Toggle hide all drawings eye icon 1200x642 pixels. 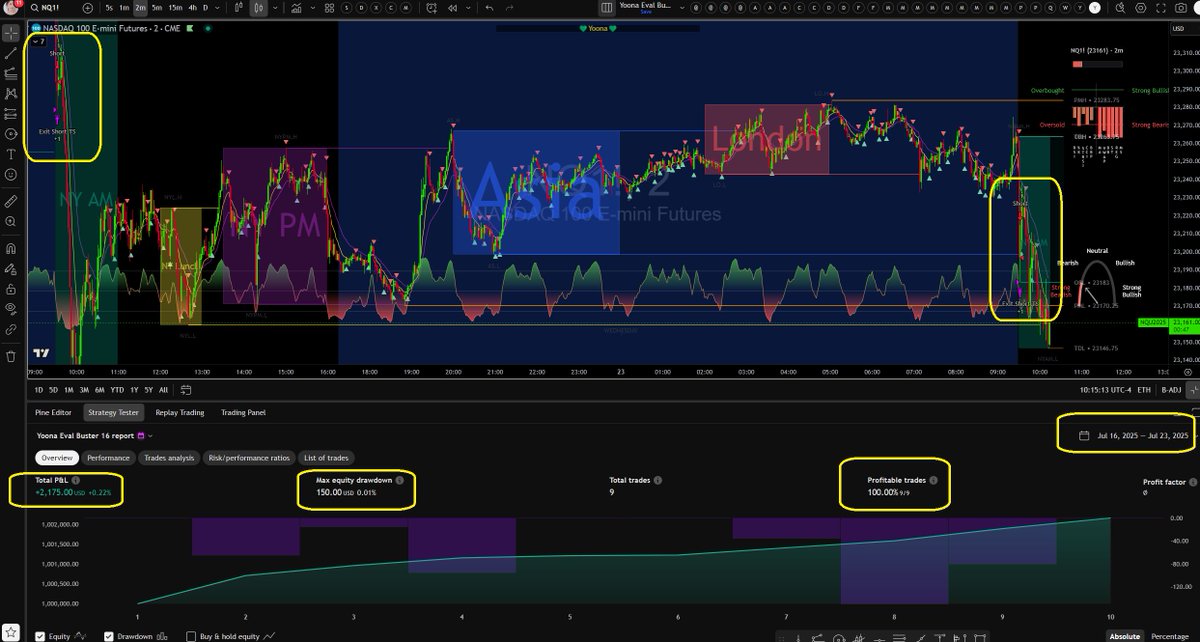[10, 309]
